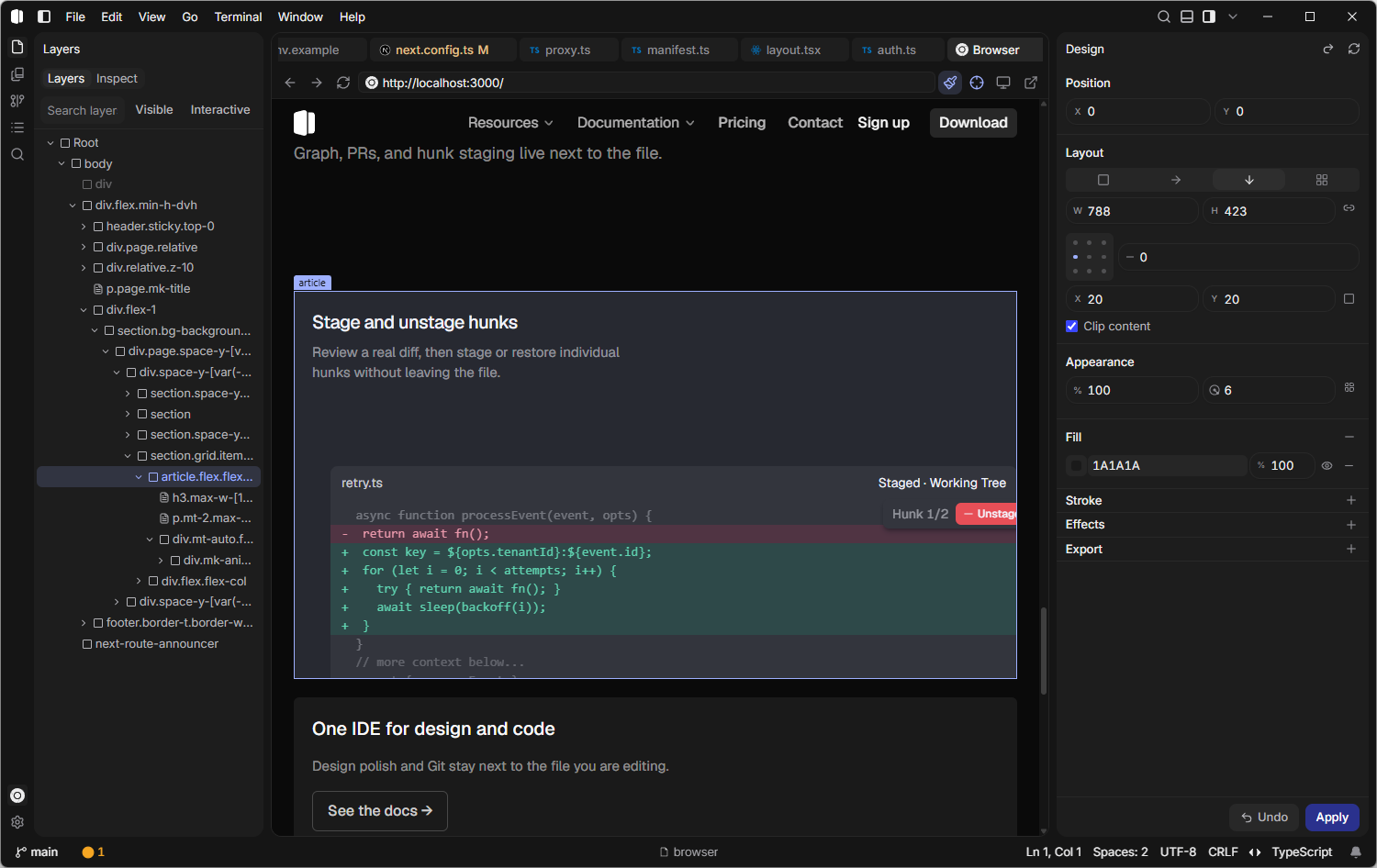
Task: Collapse the Root tree node
Action: point(51,142)
